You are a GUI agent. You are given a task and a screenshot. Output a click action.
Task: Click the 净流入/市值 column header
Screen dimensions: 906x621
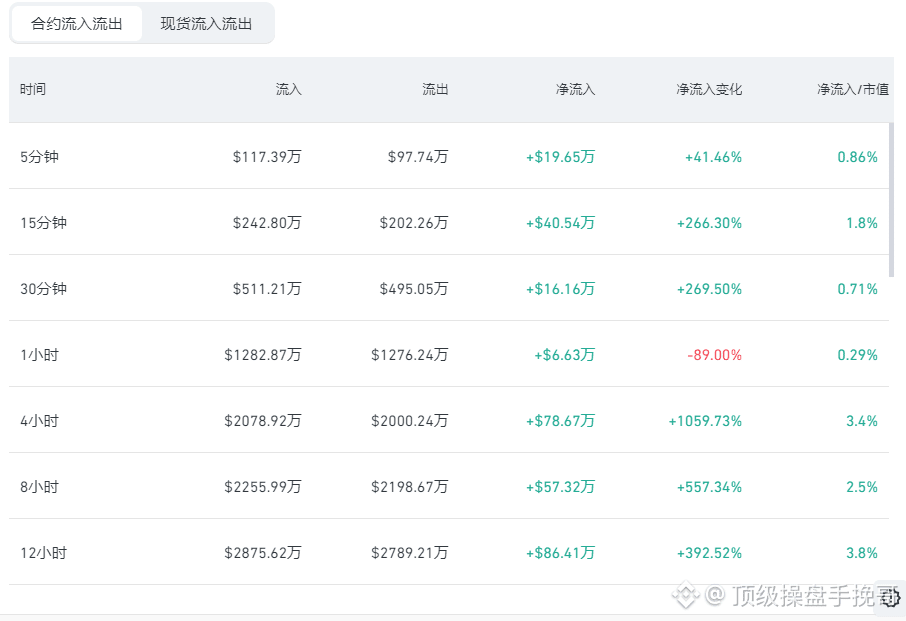pyautogui.click(x=853, y=89)
